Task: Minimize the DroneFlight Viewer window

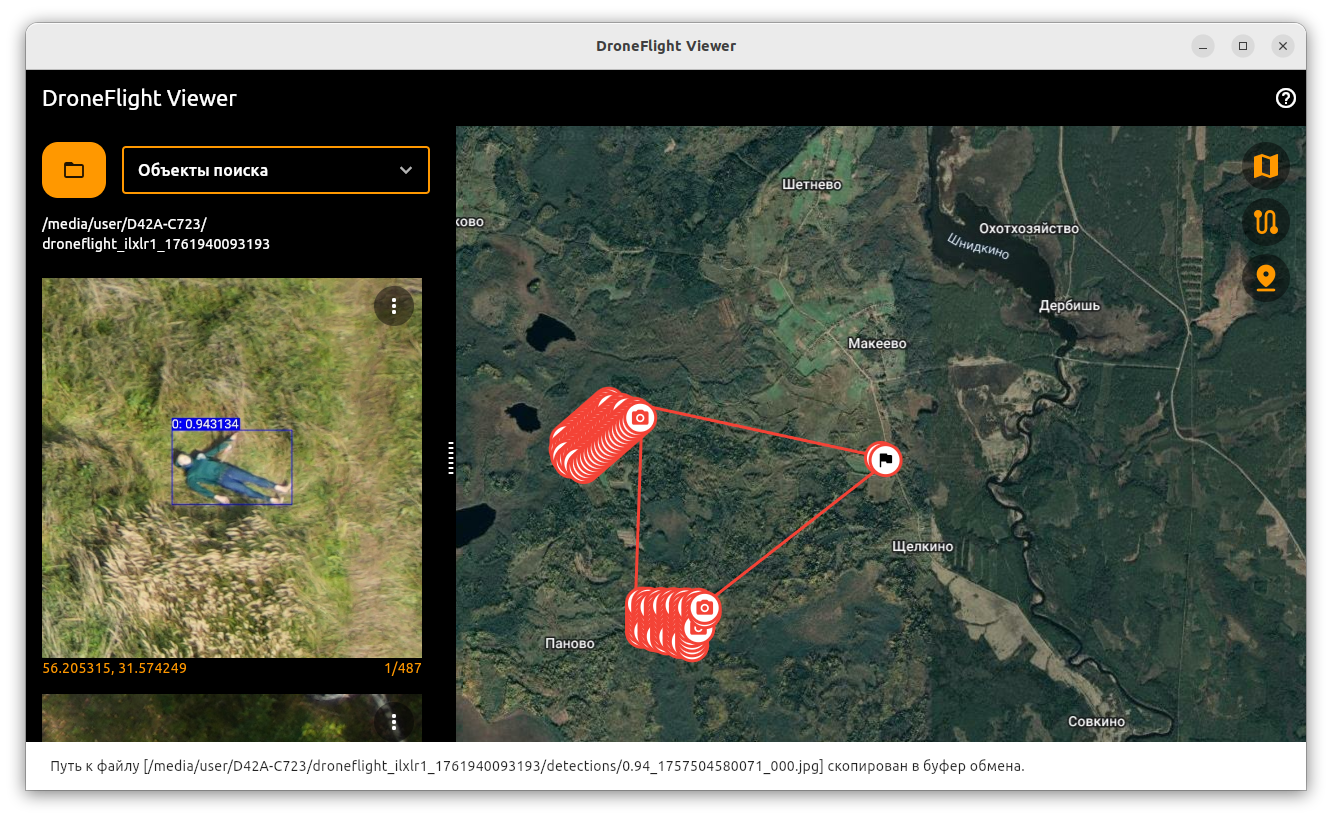Action: point(1203,46)
